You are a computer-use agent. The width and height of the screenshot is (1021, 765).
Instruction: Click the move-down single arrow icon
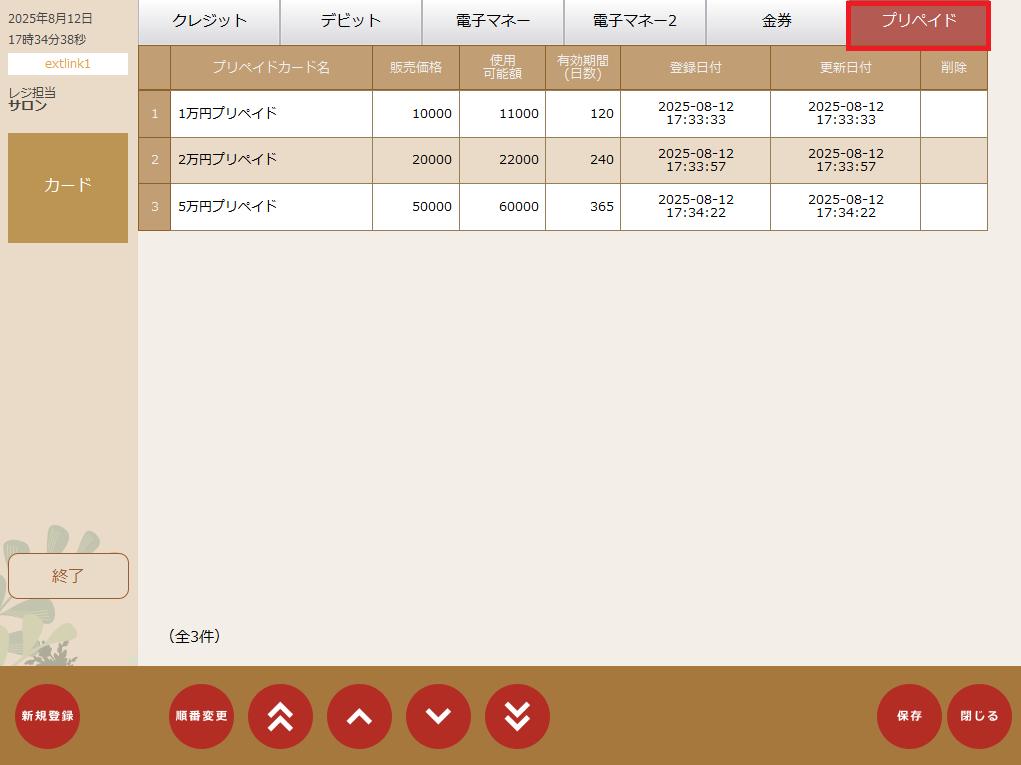(438, 716)
